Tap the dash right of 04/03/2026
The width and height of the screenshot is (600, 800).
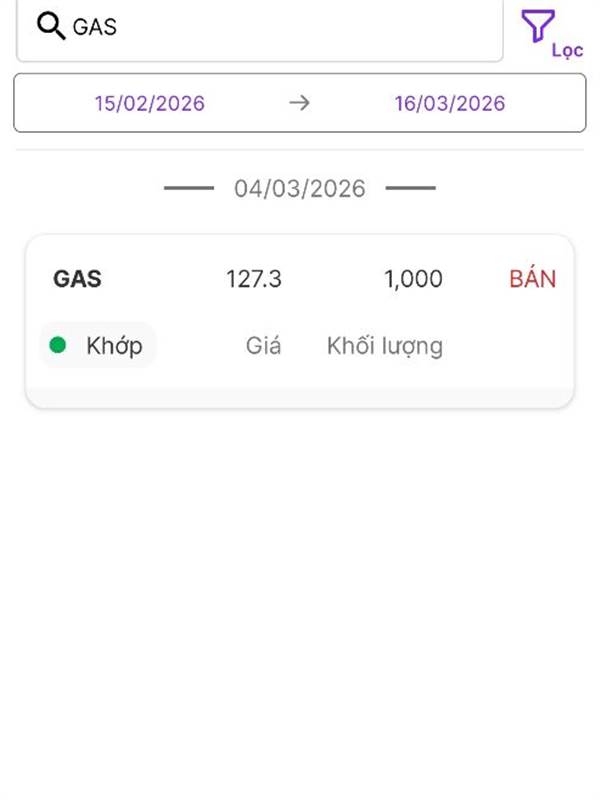tap(410, 188)
